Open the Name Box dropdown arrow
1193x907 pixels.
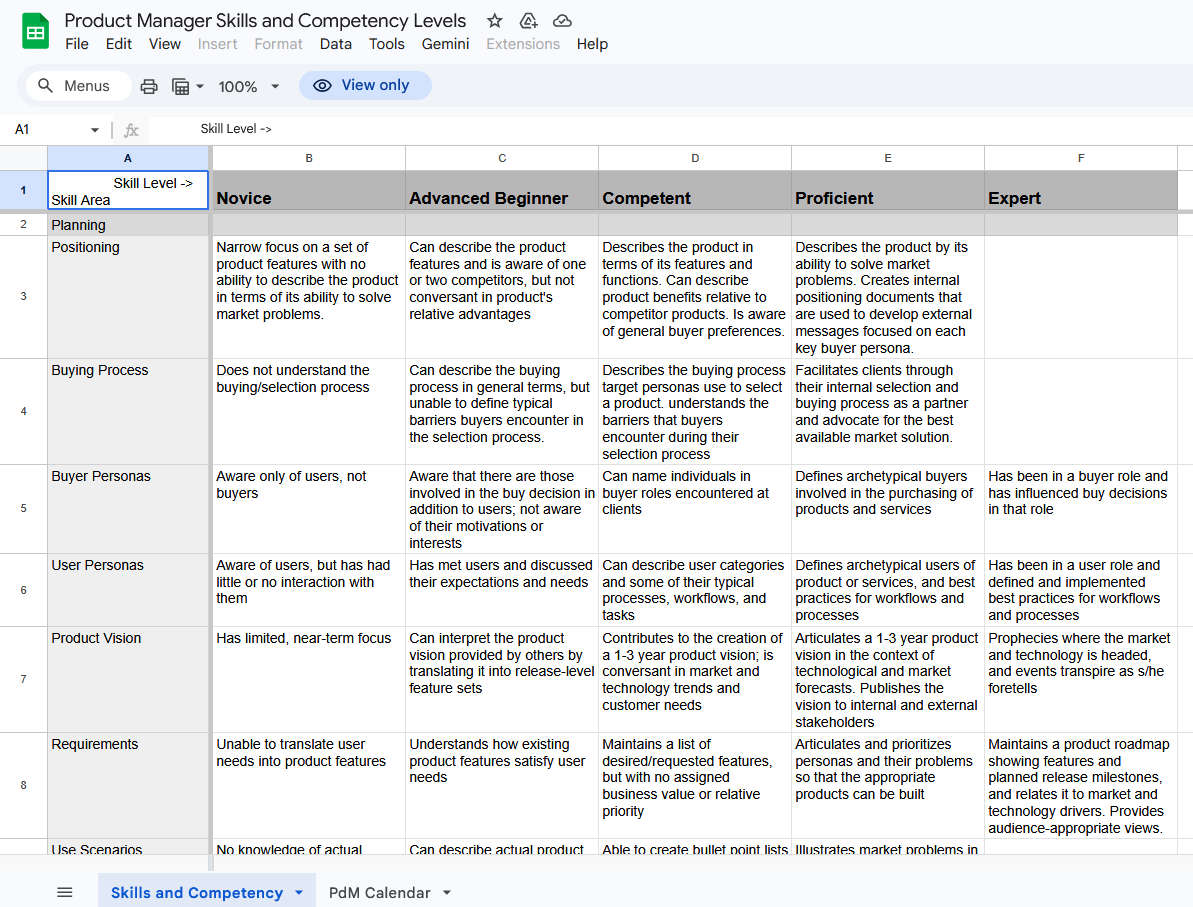[94, 130]
